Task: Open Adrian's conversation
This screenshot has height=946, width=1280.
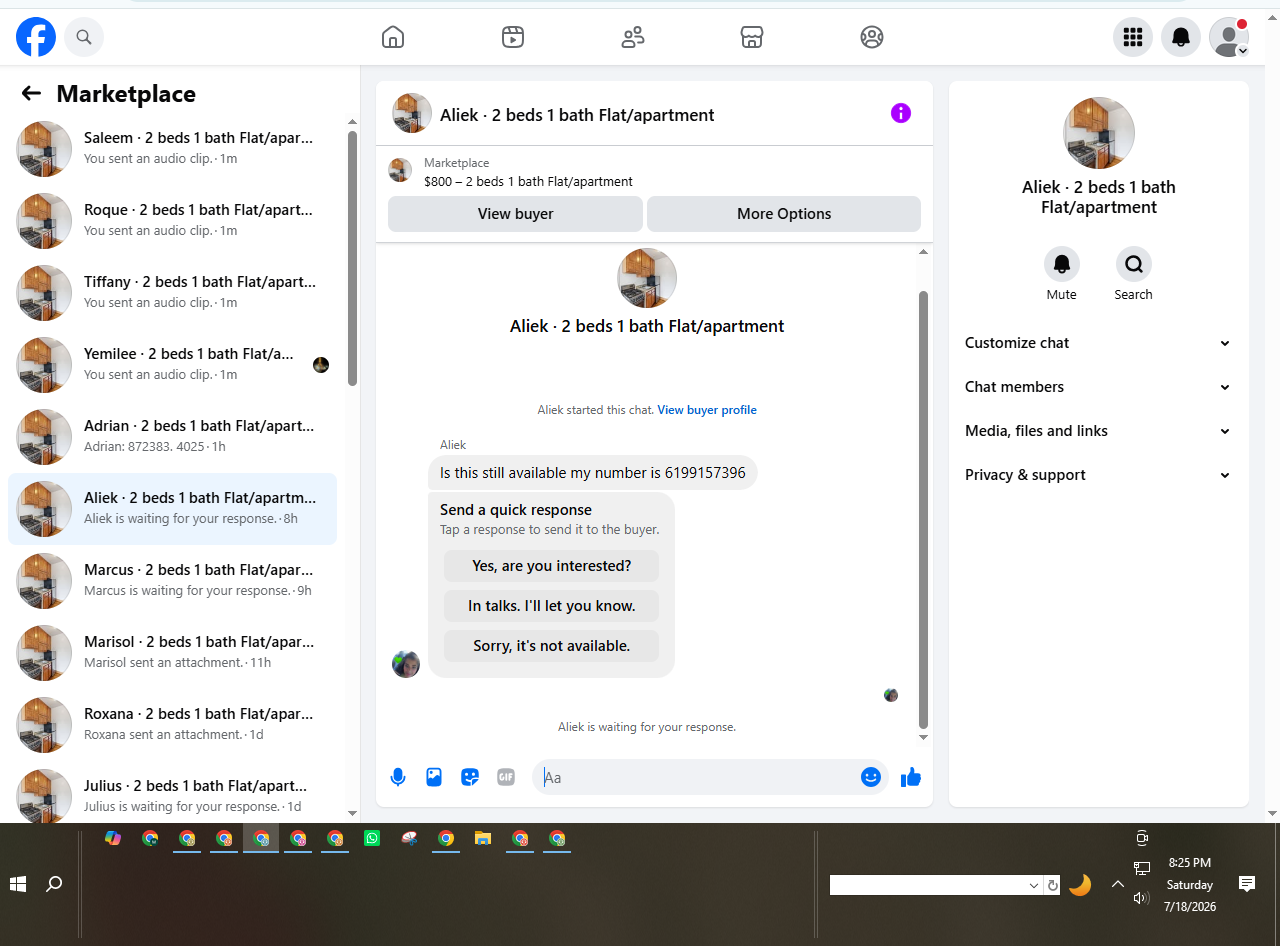Action: coord(172,437)
